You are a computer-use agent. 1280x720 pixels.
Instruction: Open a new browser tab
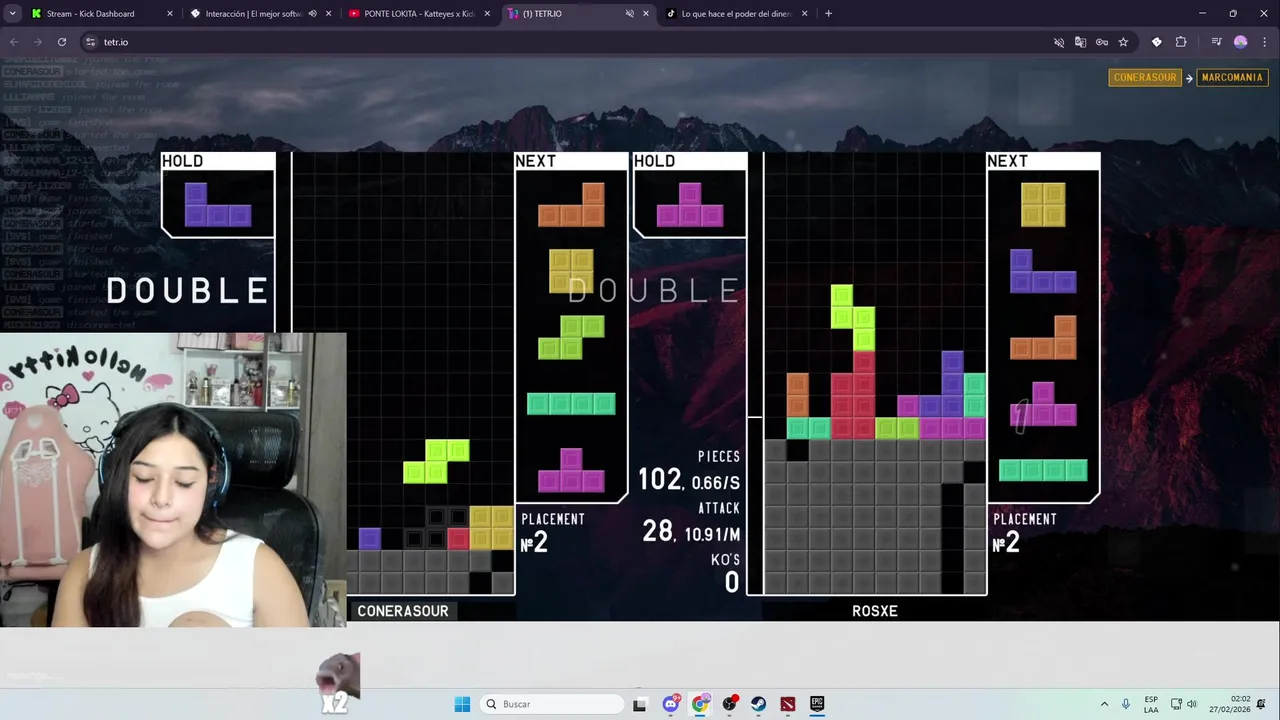click(x=828, y=14)
